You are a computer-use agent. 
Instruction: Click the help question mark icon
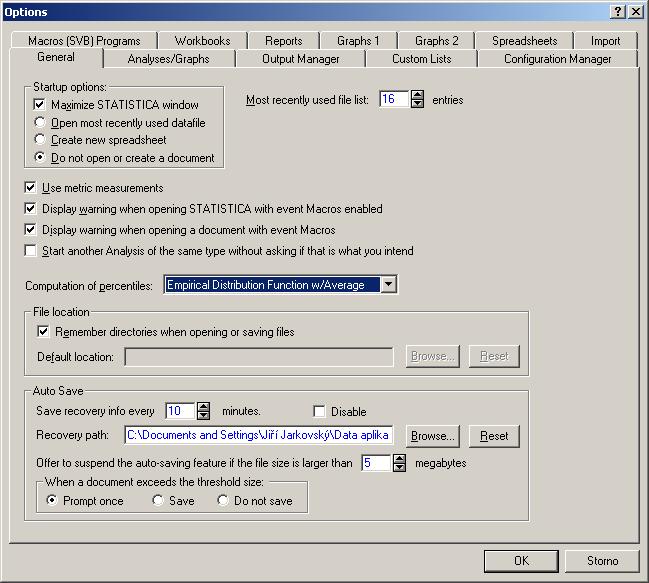pyautogui.click(x=617, y=12)
